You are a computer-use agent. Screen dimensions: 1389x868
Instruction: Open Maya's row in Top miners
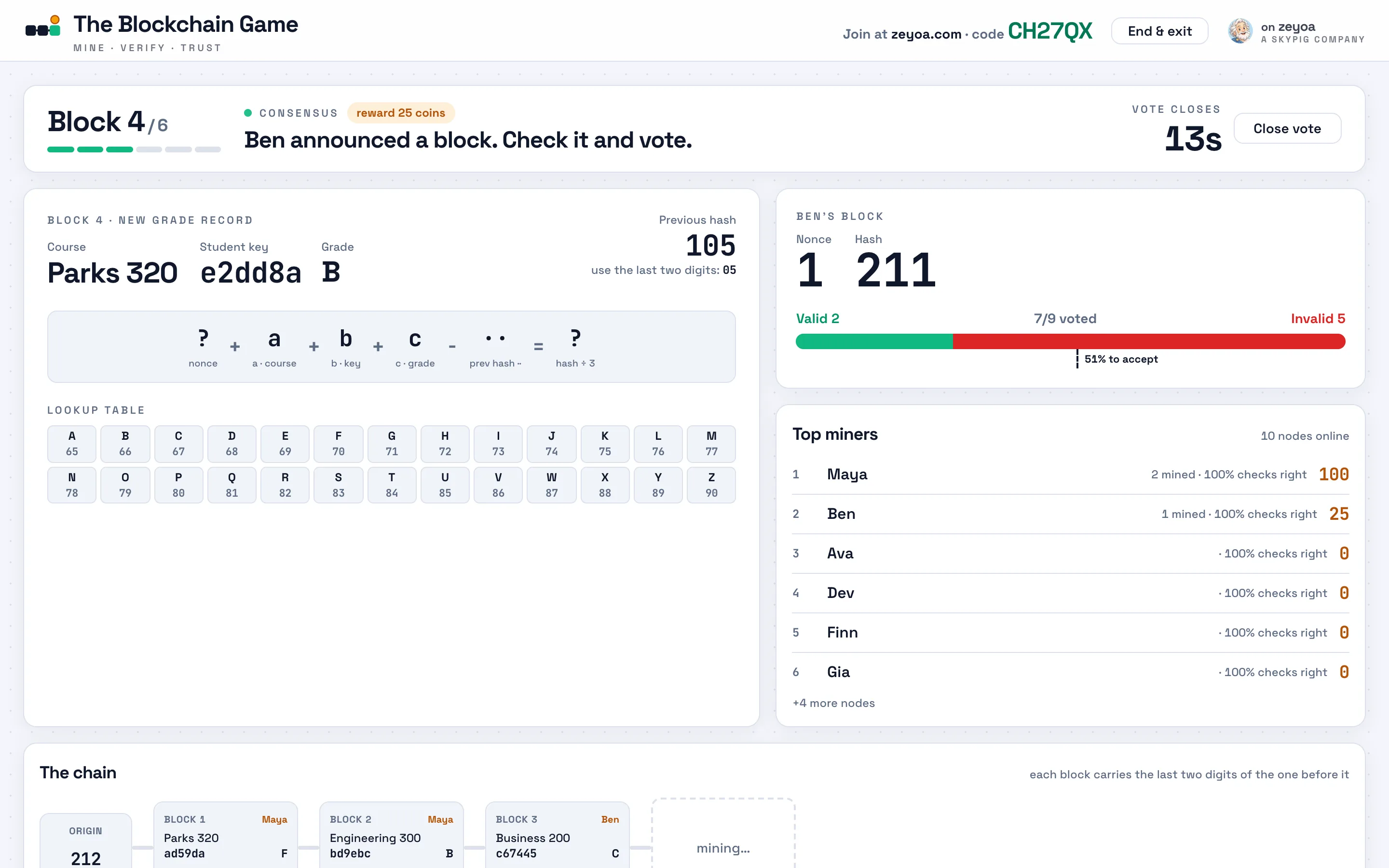coord(1071,474)
